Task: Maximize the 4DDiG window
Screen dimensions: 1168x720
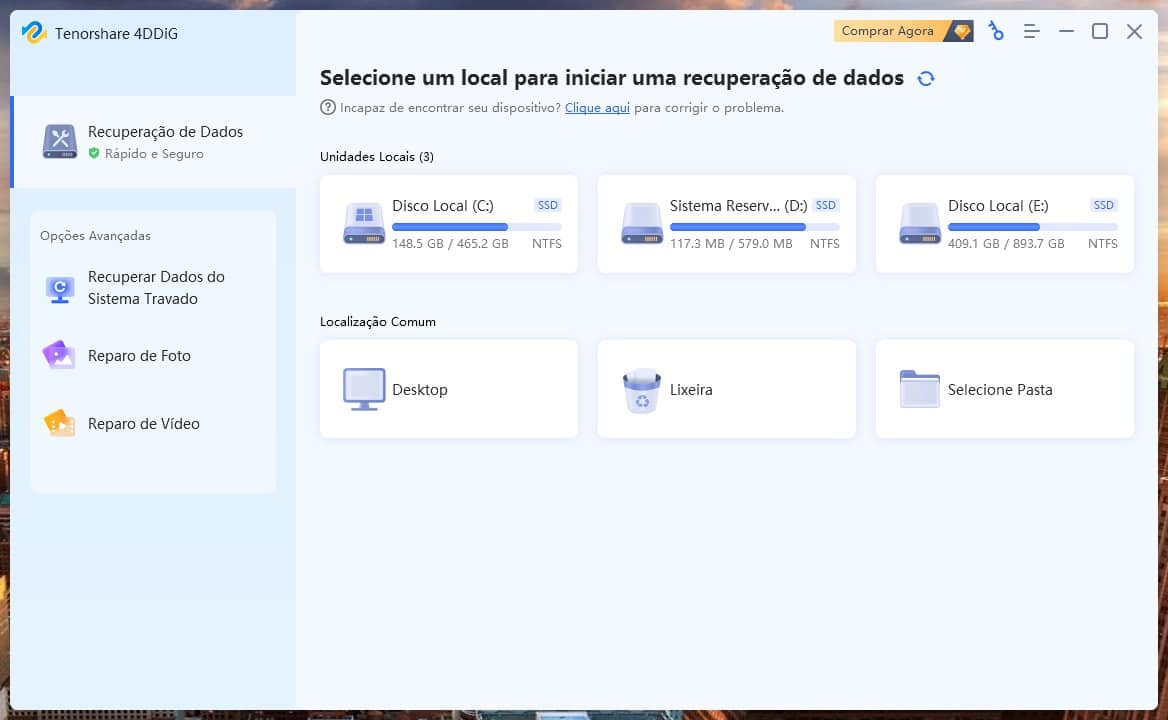Action: (1099, 31)
